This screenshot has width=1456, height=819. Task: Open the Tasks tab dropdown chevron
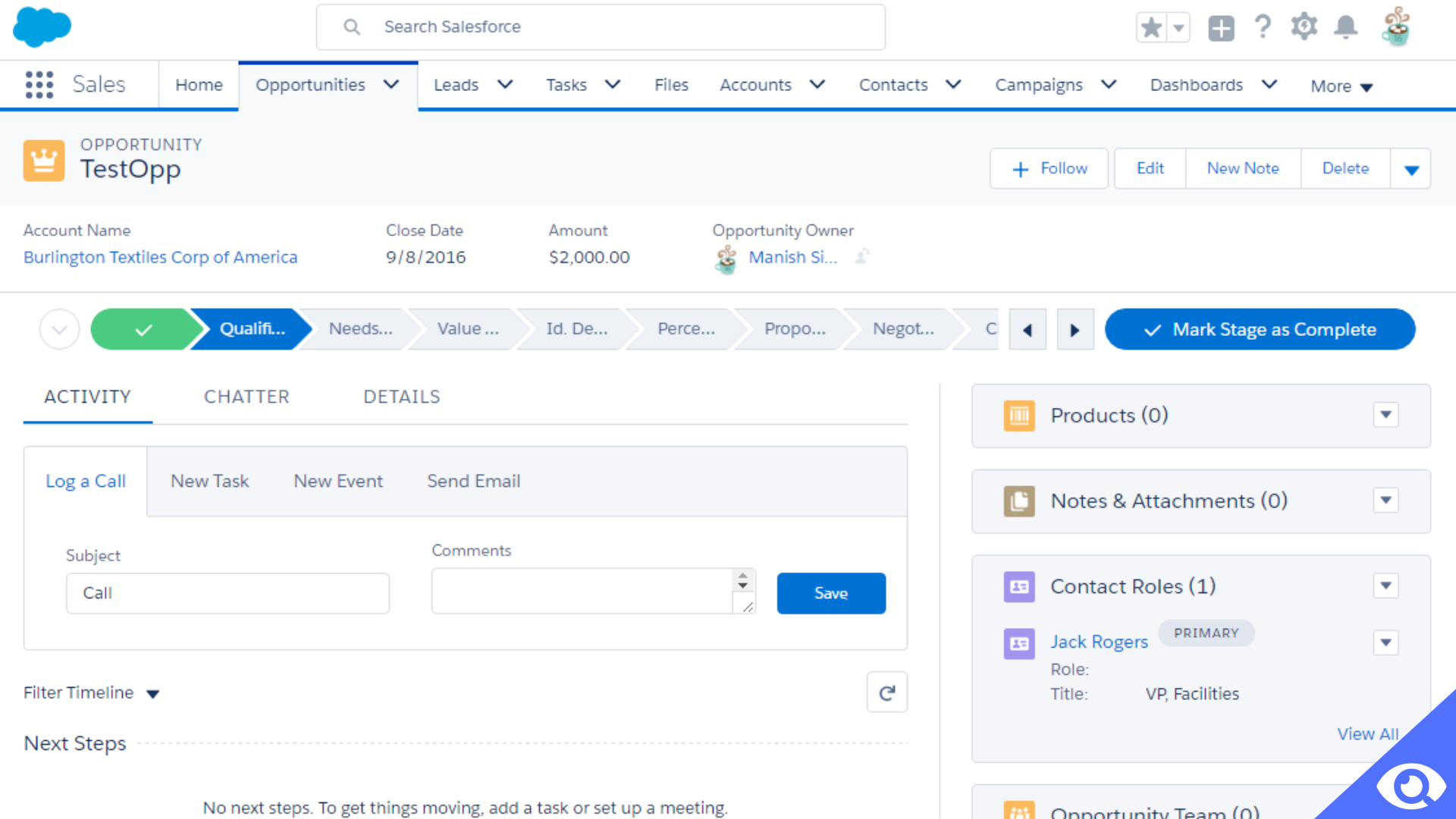613,85
